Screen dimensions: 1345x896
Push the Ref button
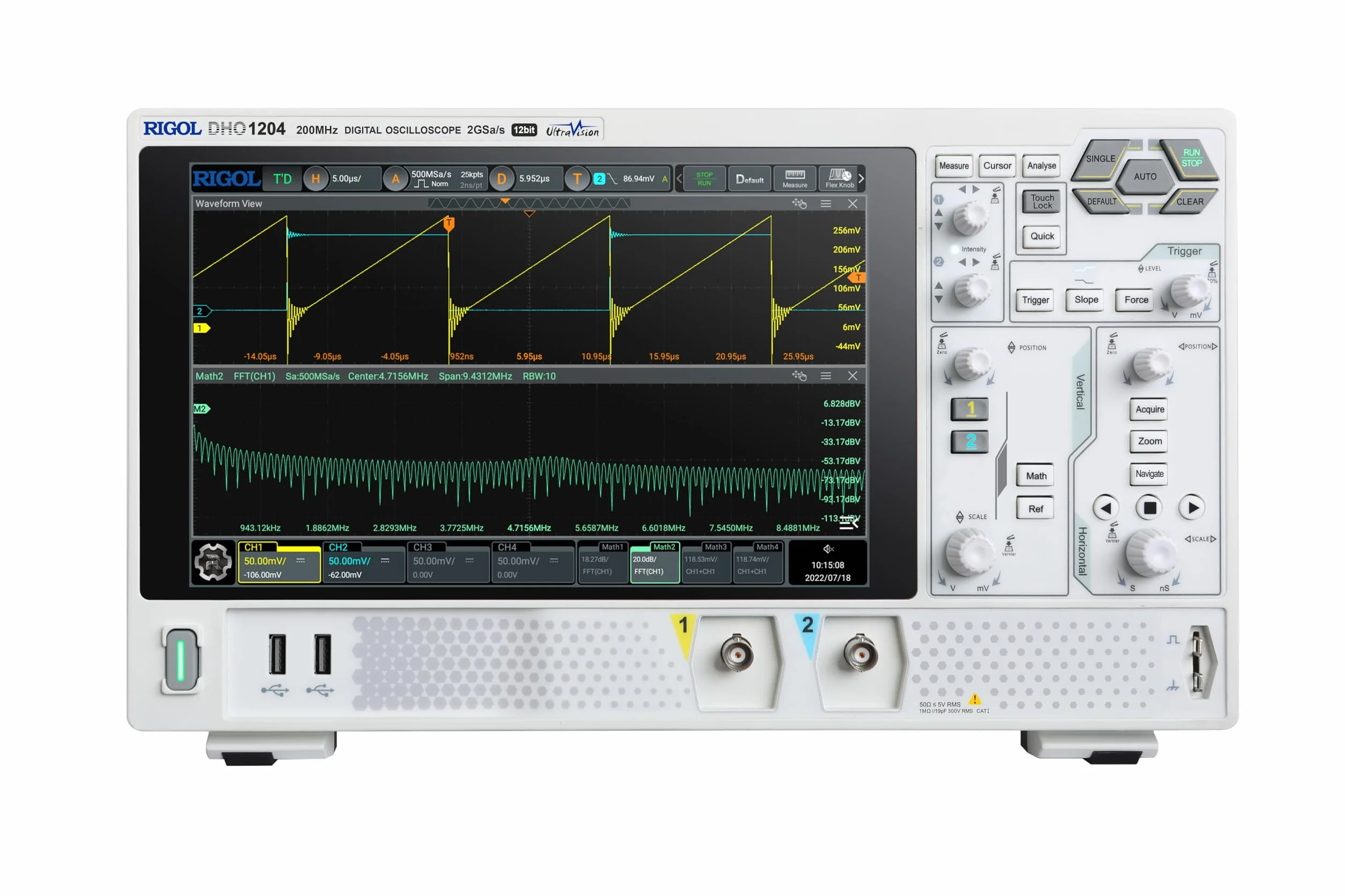point(1035,509)
